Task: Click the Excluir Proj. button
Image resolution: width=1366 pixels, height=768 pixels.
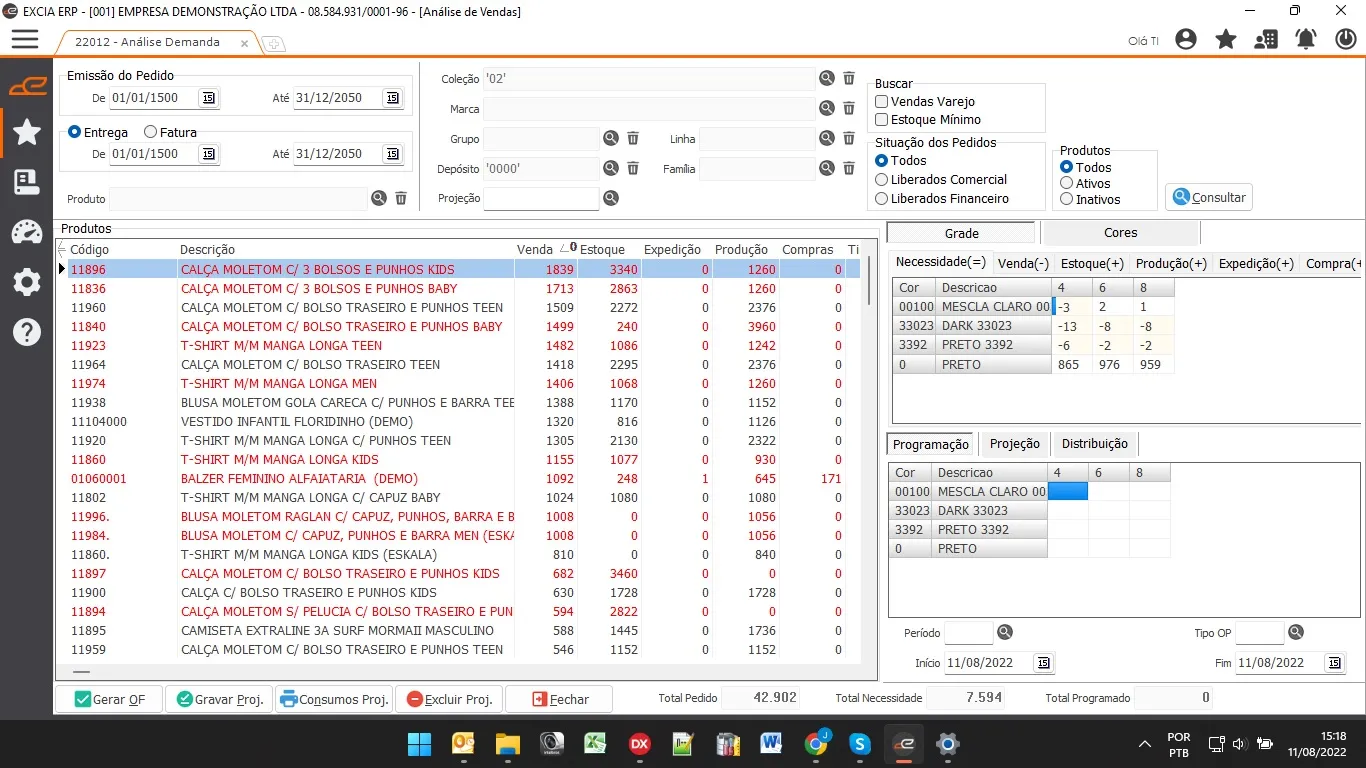Action: point(449,699)
